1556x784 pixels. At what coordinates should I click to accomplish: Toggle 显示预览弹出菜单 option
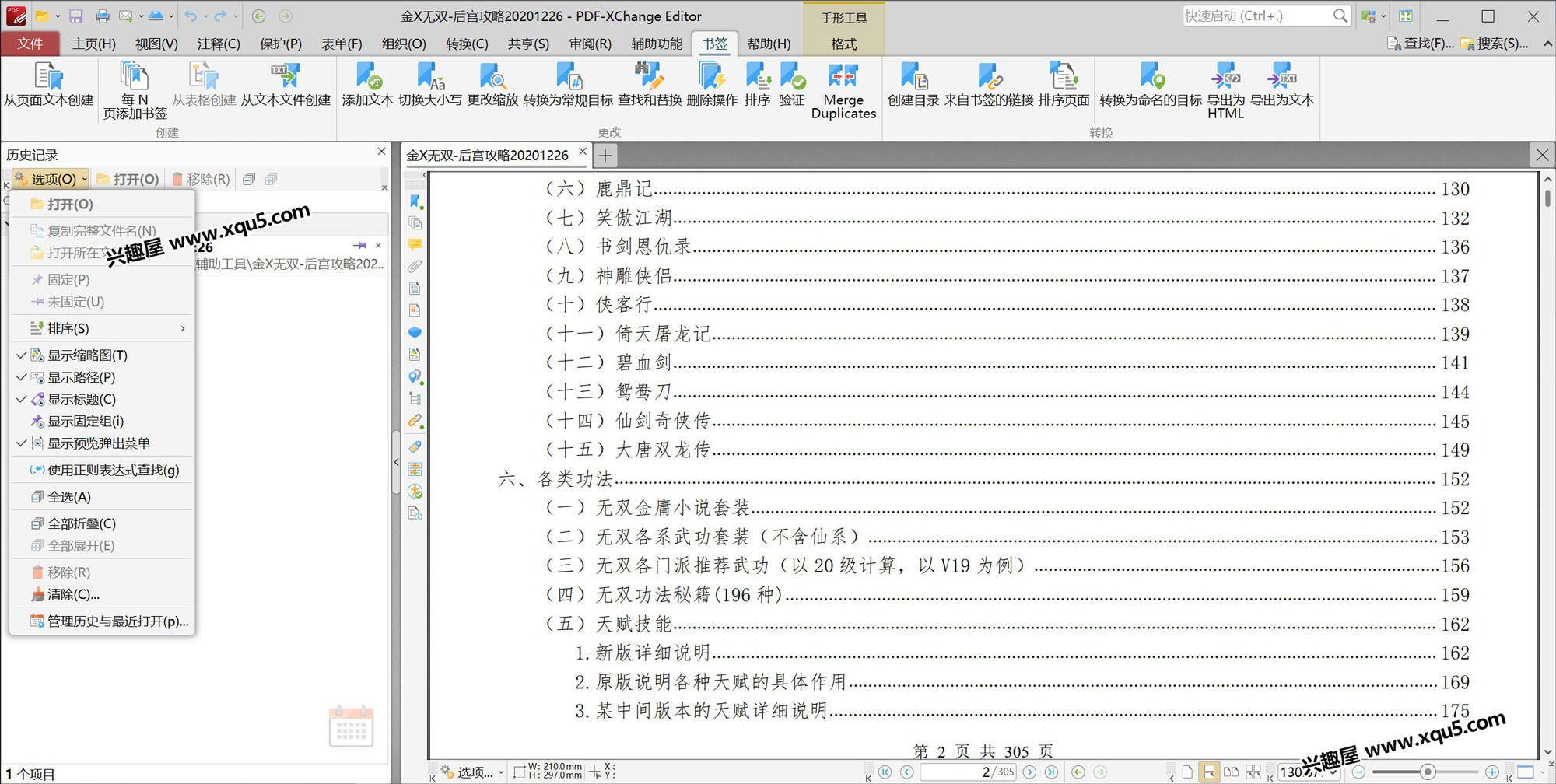tap(99, 443)
